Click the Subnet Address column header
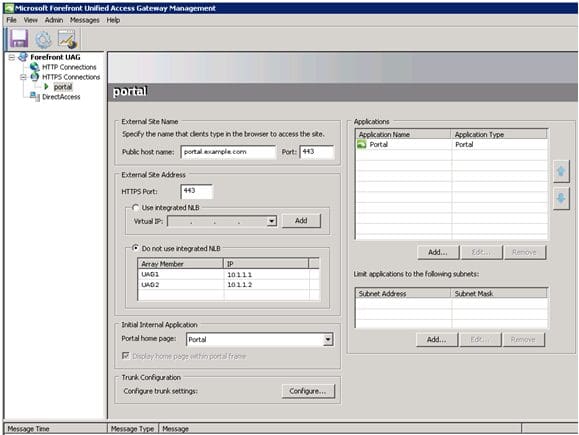The image size is (579, 435). click(x=403, y=293)
